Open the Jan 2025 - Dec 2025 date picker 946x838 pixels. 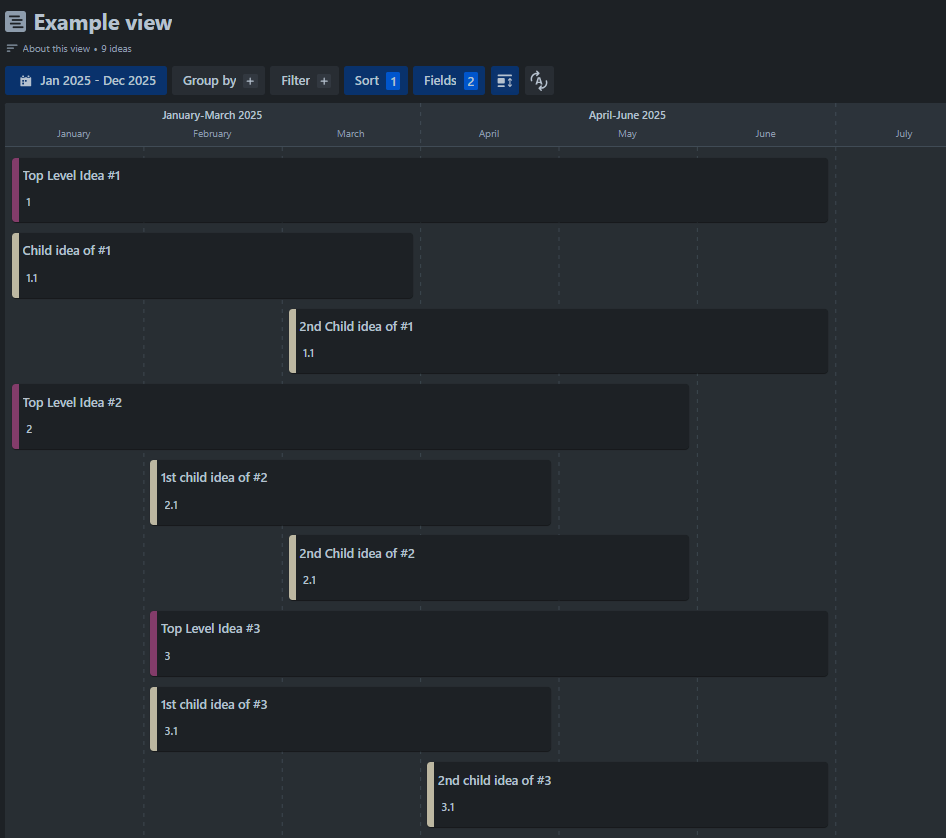point(86,81)
